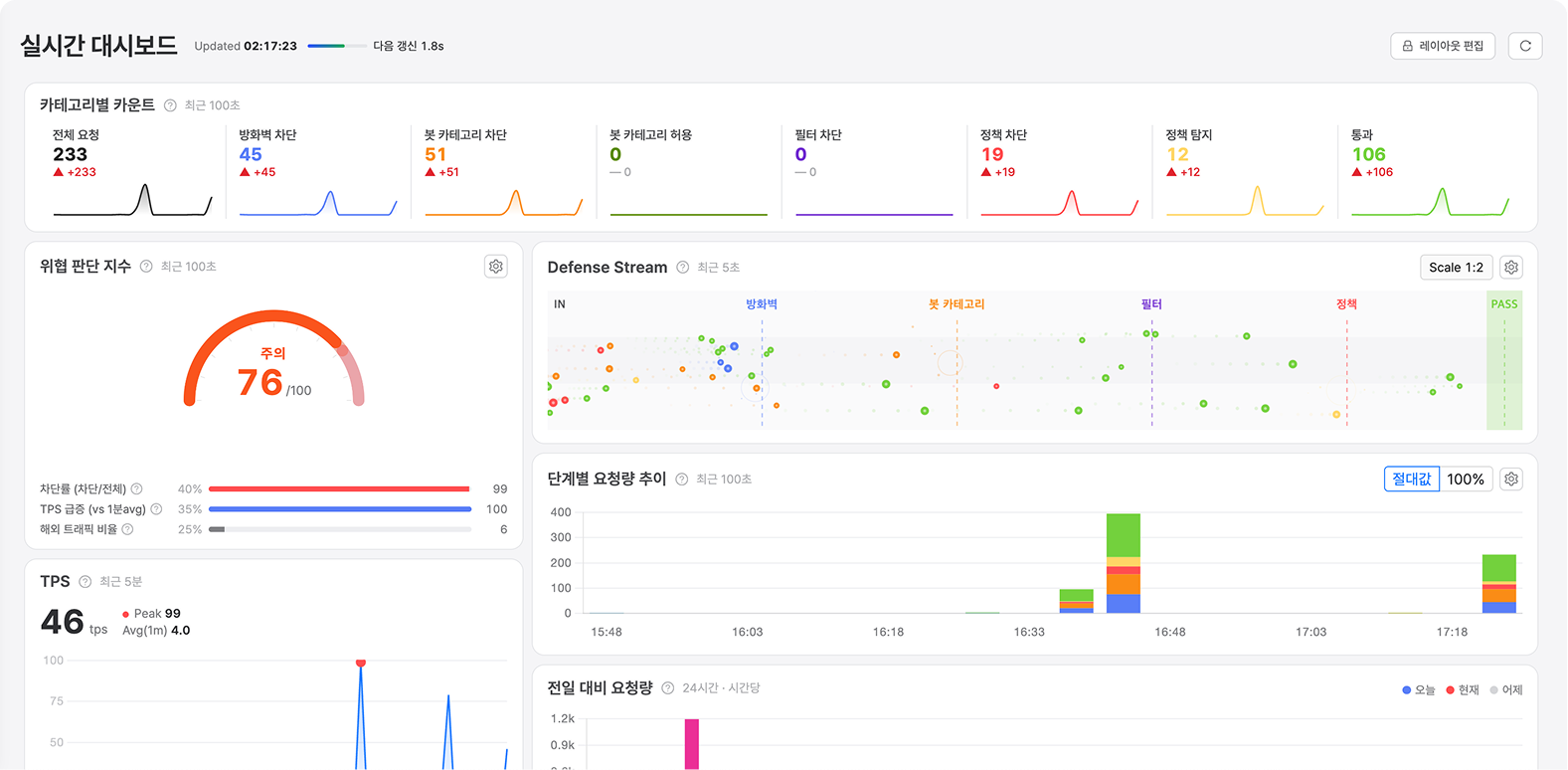Screen dimensions: 1568x770
Task: Click the 차단률 red progress bar
Action: (x=339, y=489)
